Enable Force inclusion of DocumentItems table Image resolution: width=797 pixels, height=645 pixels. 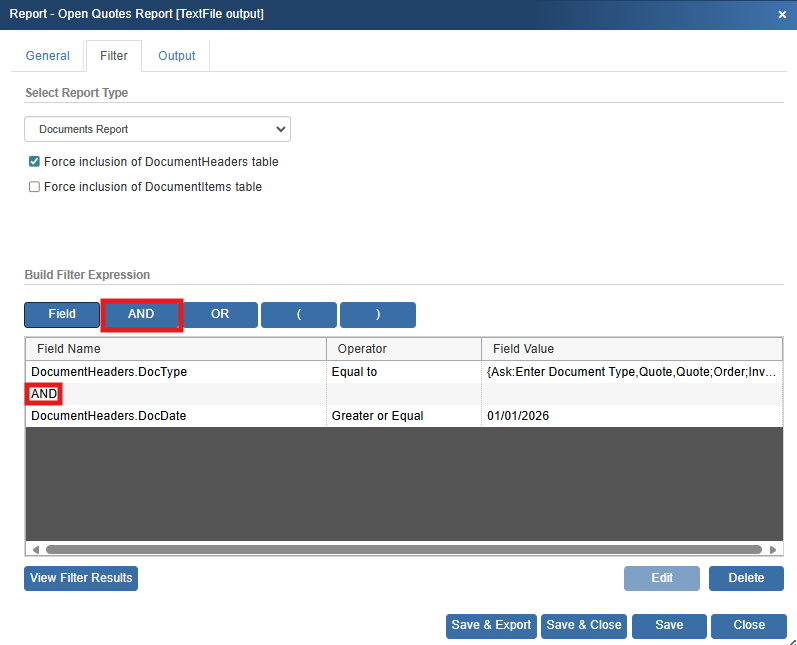pos(34,187)
